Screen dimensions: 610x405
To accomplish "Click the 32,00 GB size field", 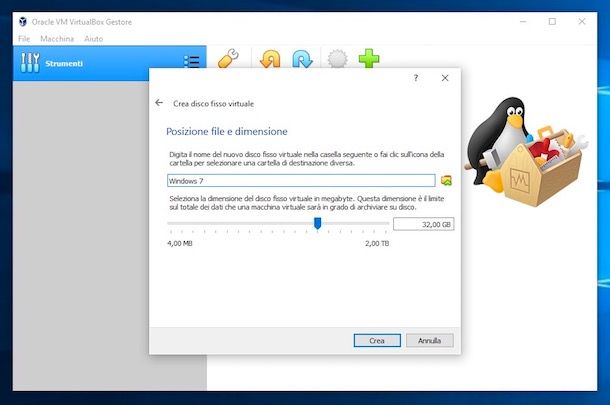I will pyautogui.click(x=423, y=224).
